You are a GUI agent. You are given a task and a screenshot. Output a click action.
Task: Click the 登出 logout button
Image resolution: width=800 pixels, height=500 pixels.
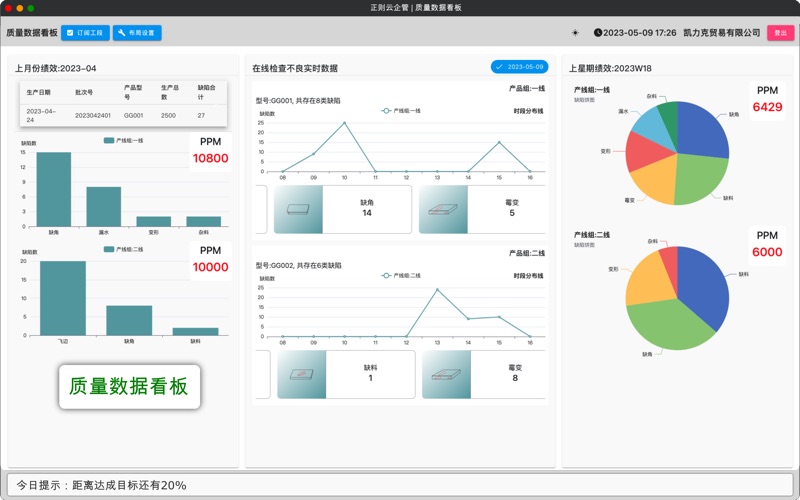[x=781, y=33]
